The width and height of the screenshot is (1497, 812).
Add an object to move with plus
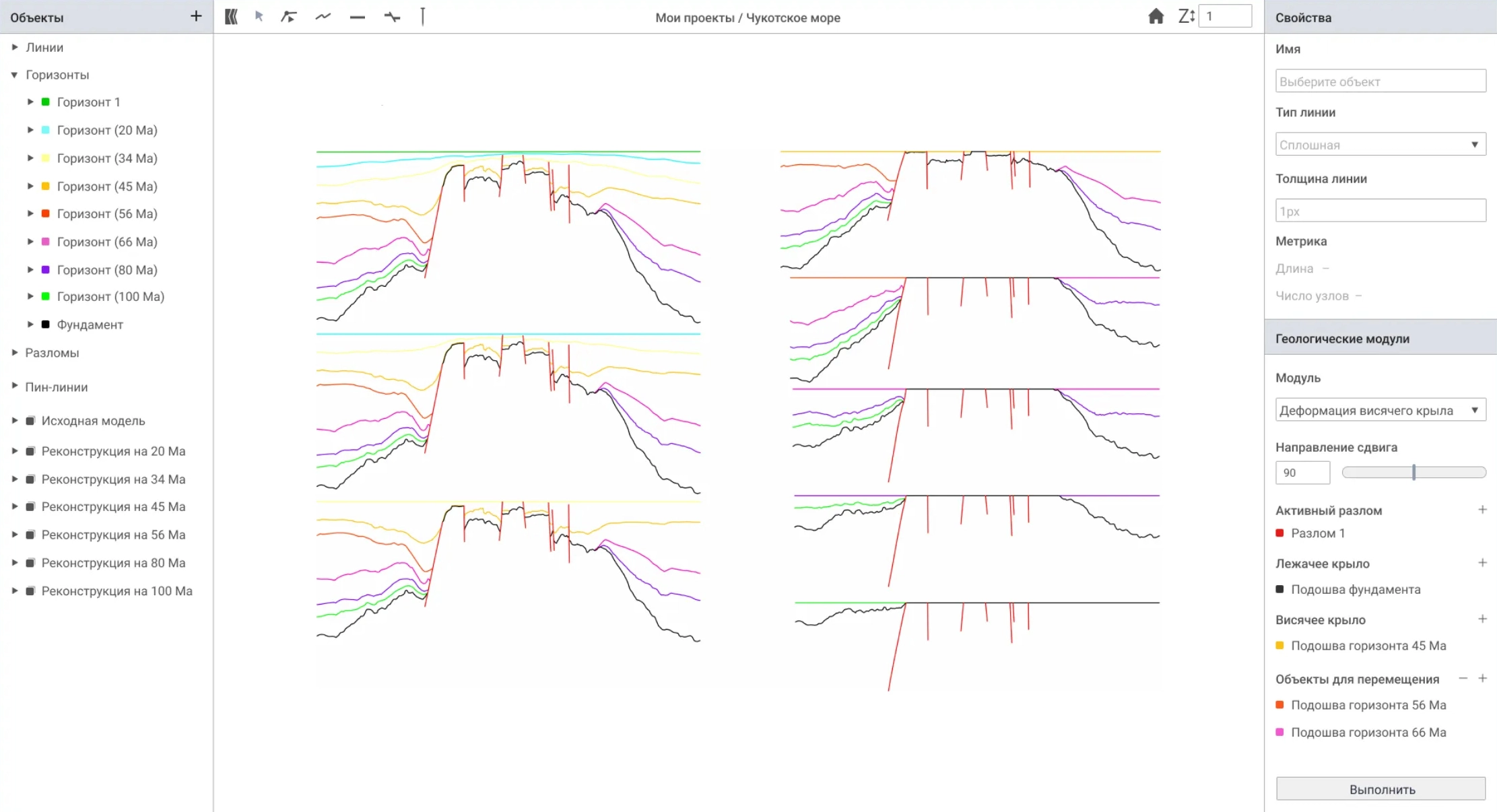point(1482,679)
